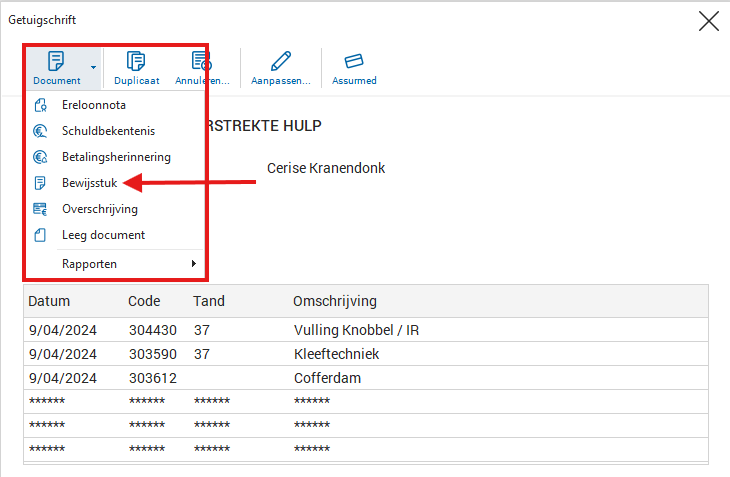
Task: Select the Bewijsstuk menu entry
Action: (90, 183)
